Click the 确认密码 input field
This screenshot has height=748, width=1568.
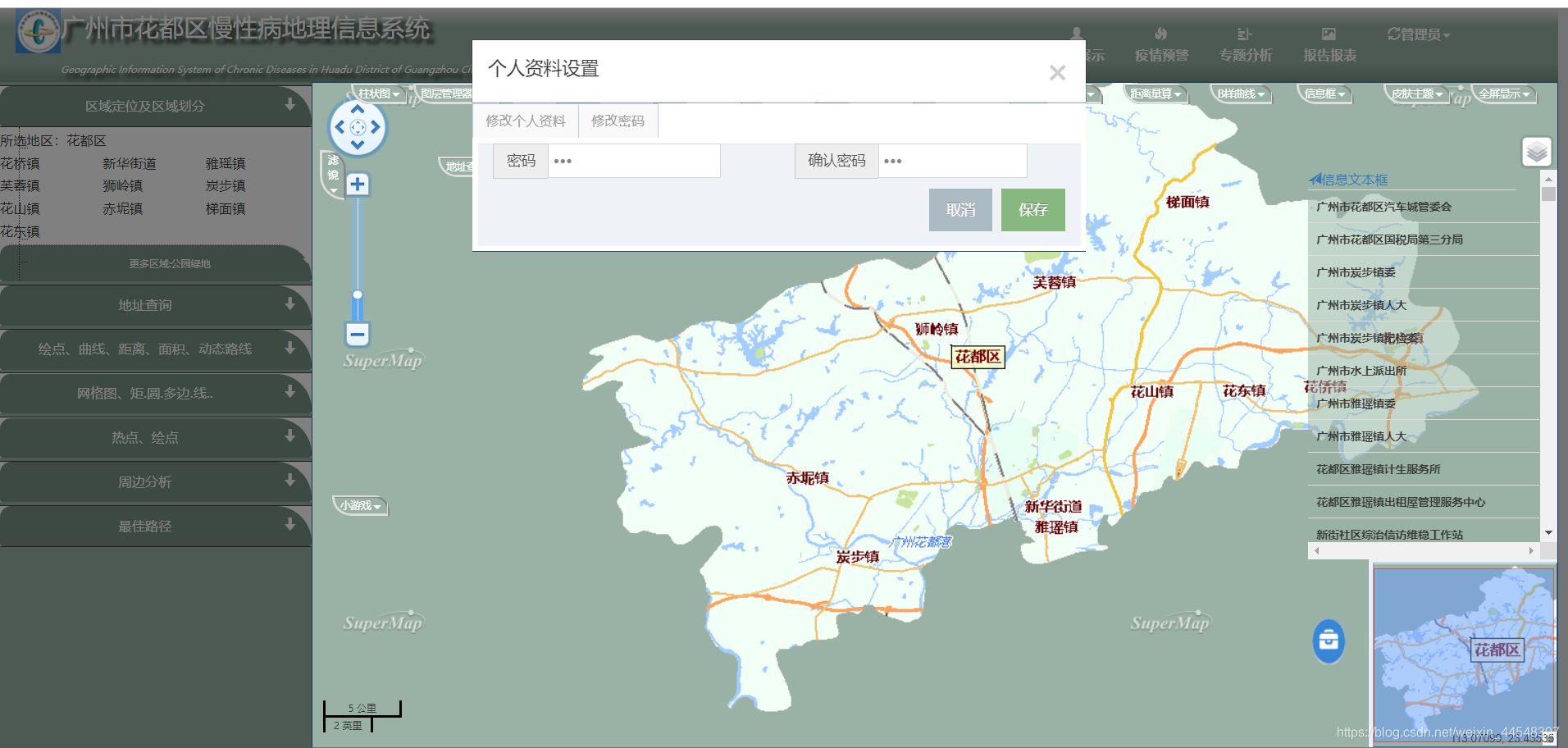pos(952,161)
